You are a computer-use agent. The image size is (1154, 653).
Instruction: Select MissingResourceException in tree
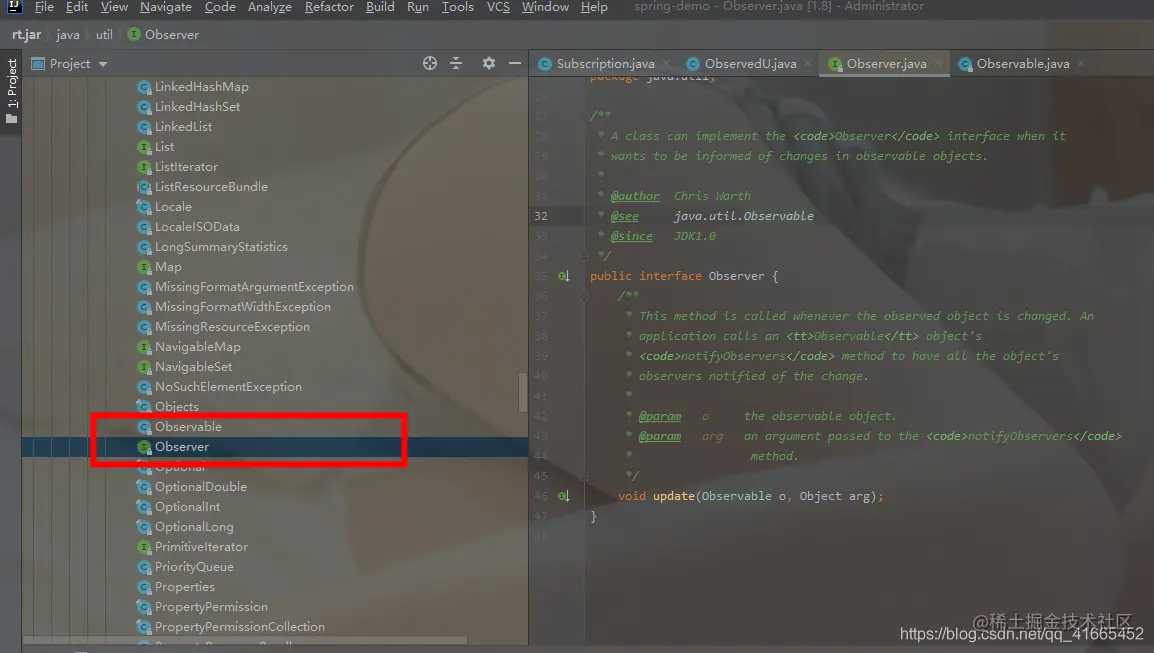pyautogui.click(x=232, y=327)
